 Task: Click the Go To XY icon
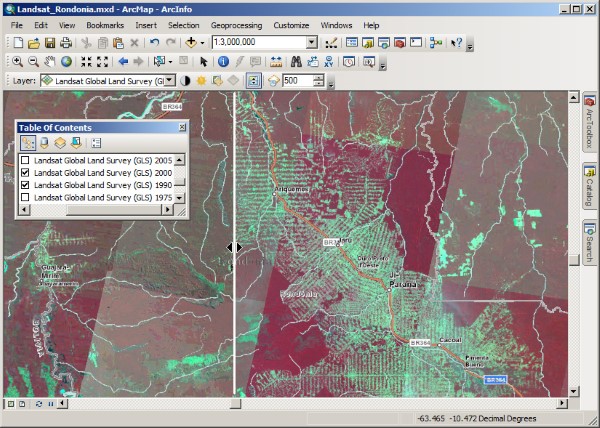[x=328, y=62]
